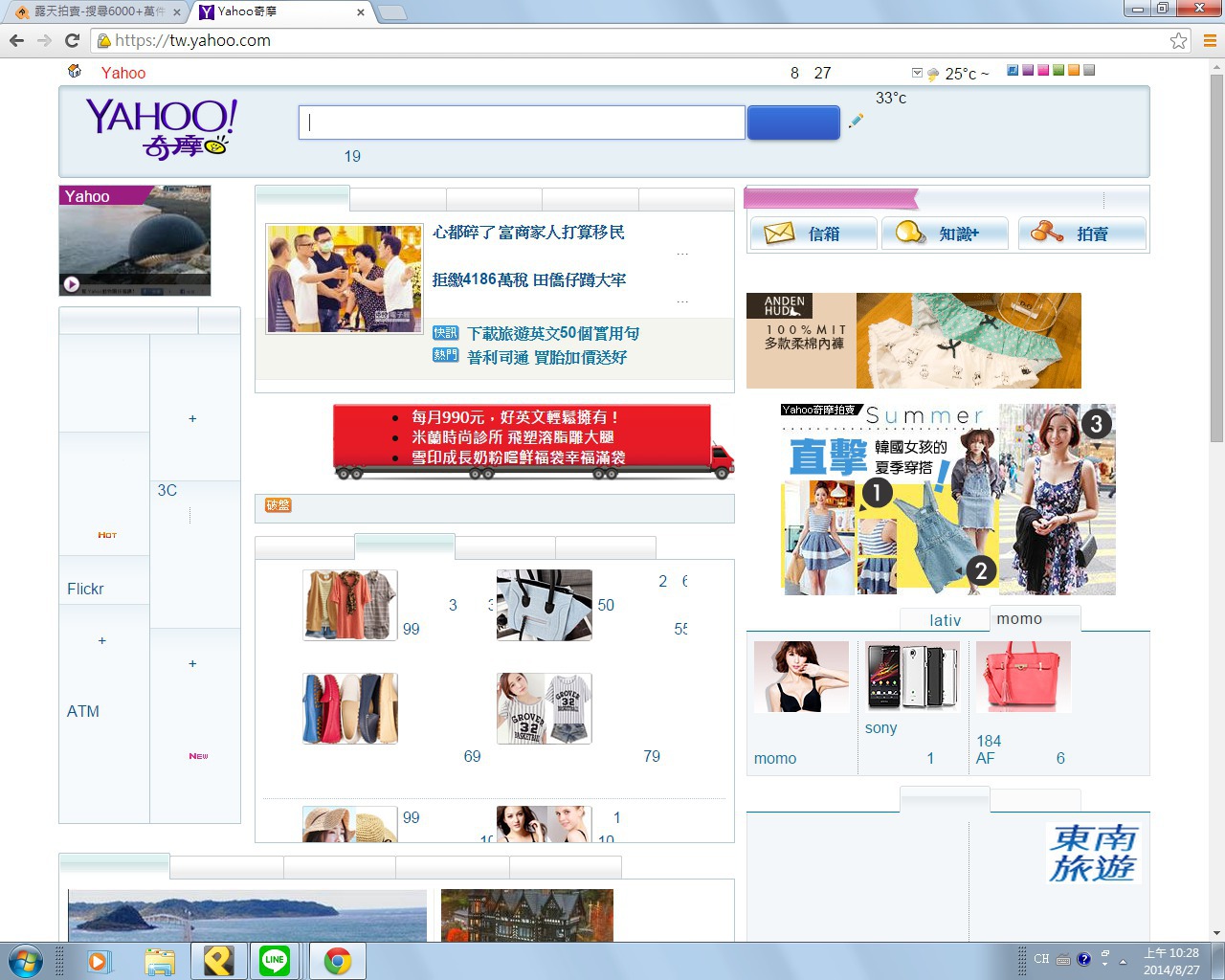The height and width of the screenshot is (980, 1225).
Task: Open headline 拒繳4186萬稅 田僑仔蹲大牢
Action: [529, 279]
